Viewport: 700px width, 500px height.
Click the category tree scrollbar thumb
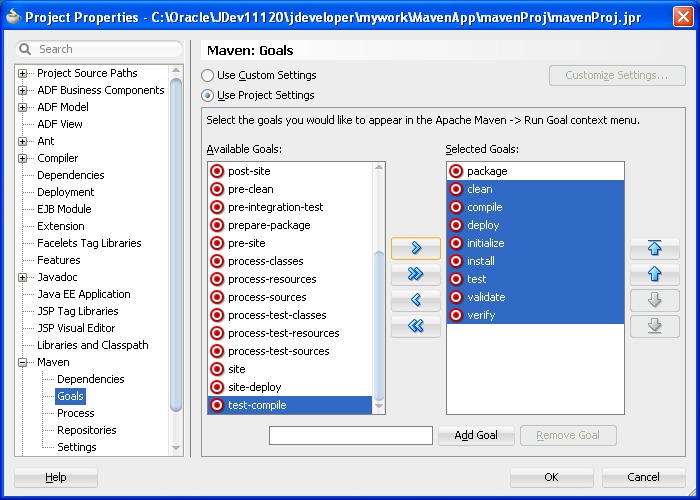point(176,245)
